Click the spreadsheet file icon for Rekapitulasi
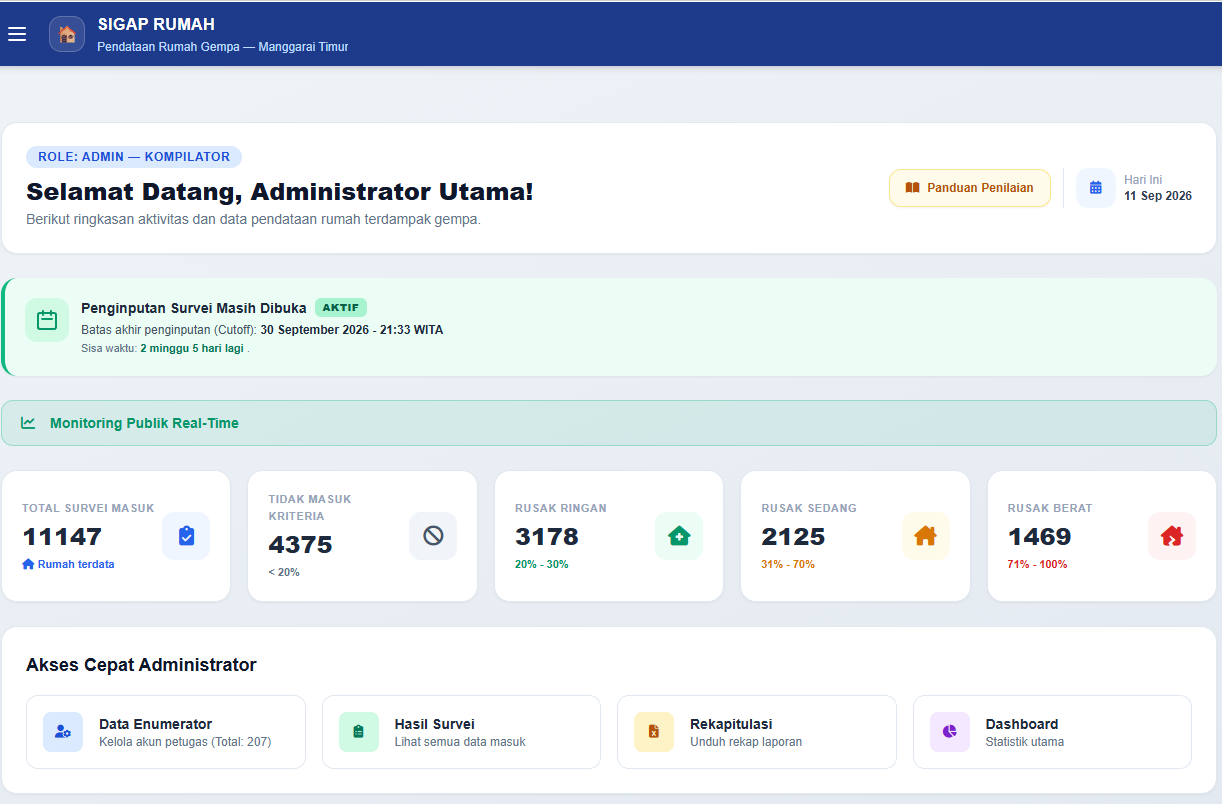The image size is (1222, 804). coord(654,732)
